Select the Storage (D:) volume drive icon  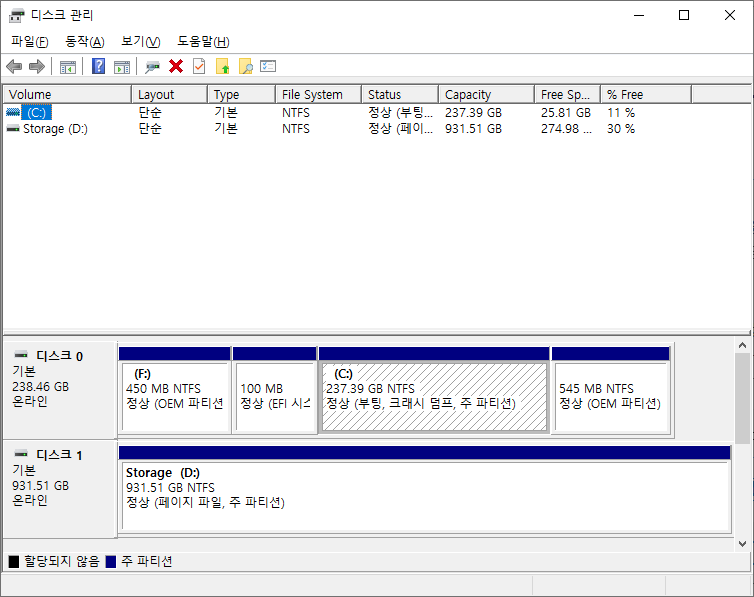point(13,129)
